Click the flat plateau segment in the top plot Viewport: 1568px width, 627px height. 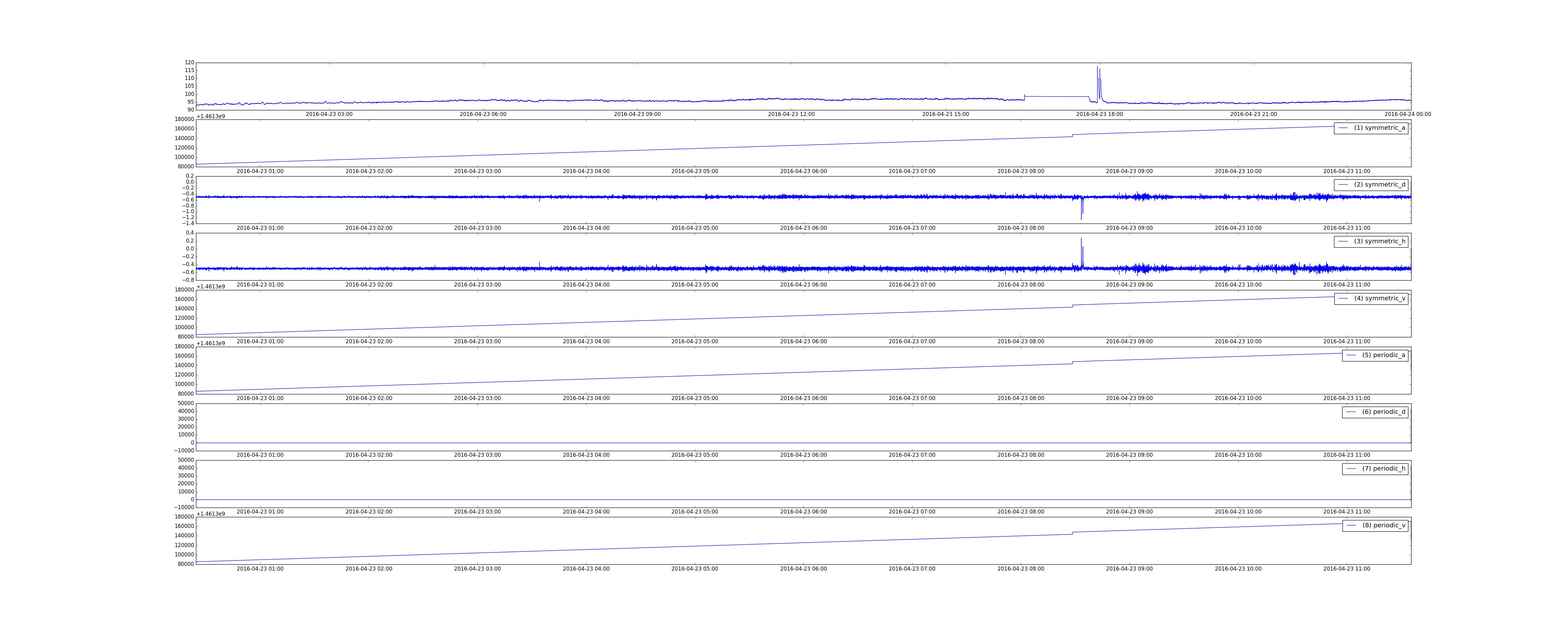1057,96
